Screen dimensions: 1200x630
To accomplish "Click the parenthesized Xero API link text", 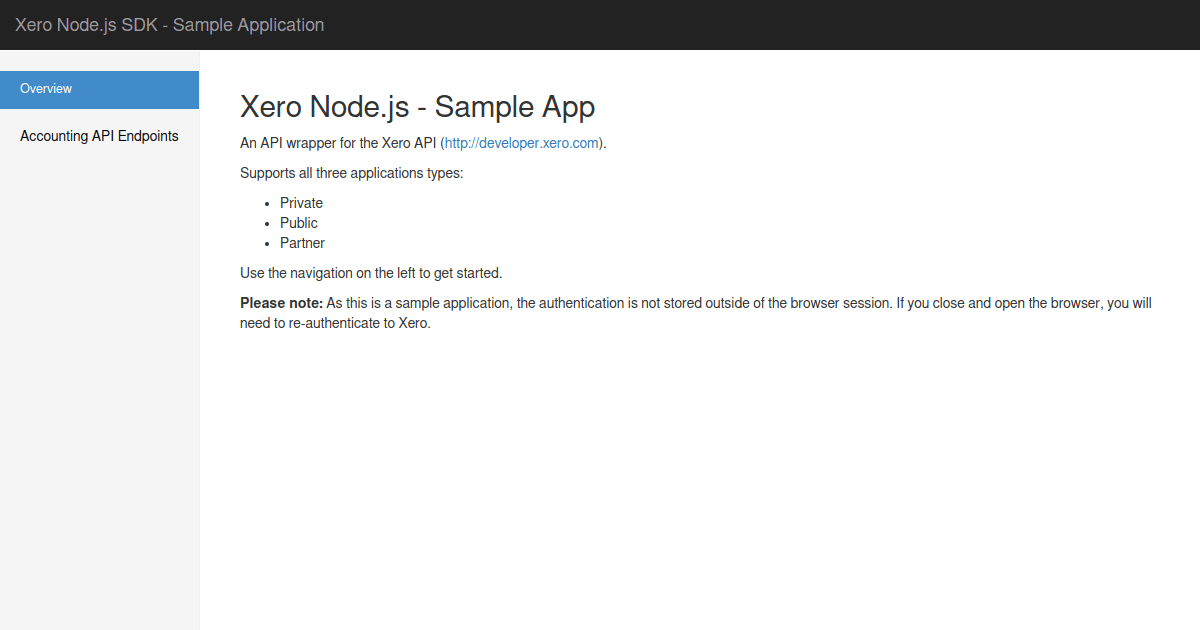I will click(x=521, y=143).
